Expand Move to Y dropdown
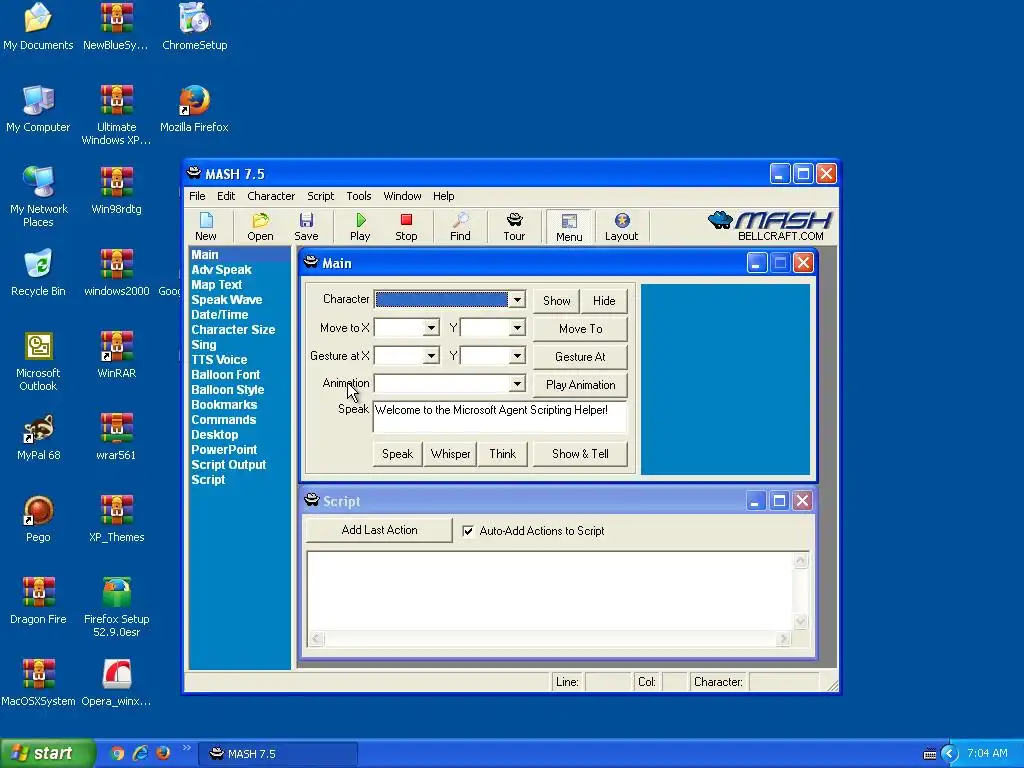Image resolution: width=1024 pixels, height=768 pixels. point(517,328)
